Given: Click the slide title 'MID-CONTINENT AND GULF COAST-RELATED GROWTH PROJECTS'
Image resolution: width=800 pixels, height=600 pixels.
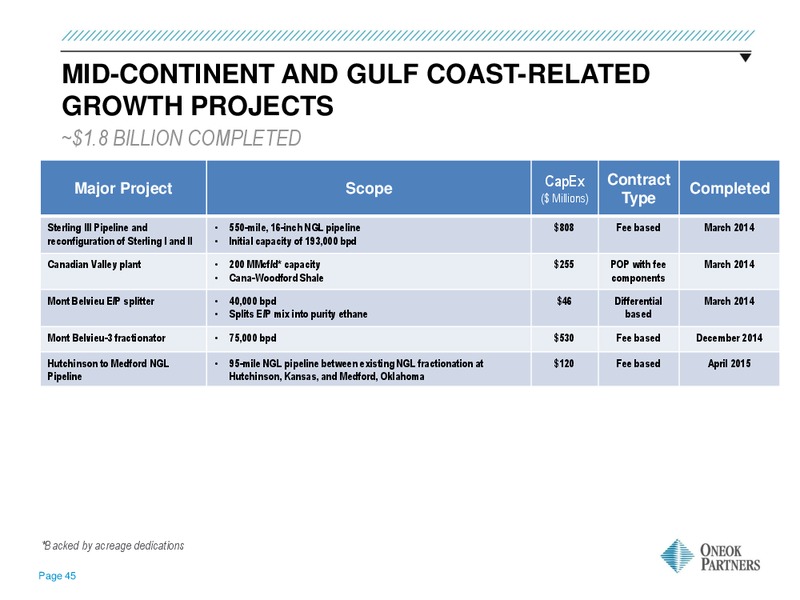Looking at the screenshot, I should point(356,90).
